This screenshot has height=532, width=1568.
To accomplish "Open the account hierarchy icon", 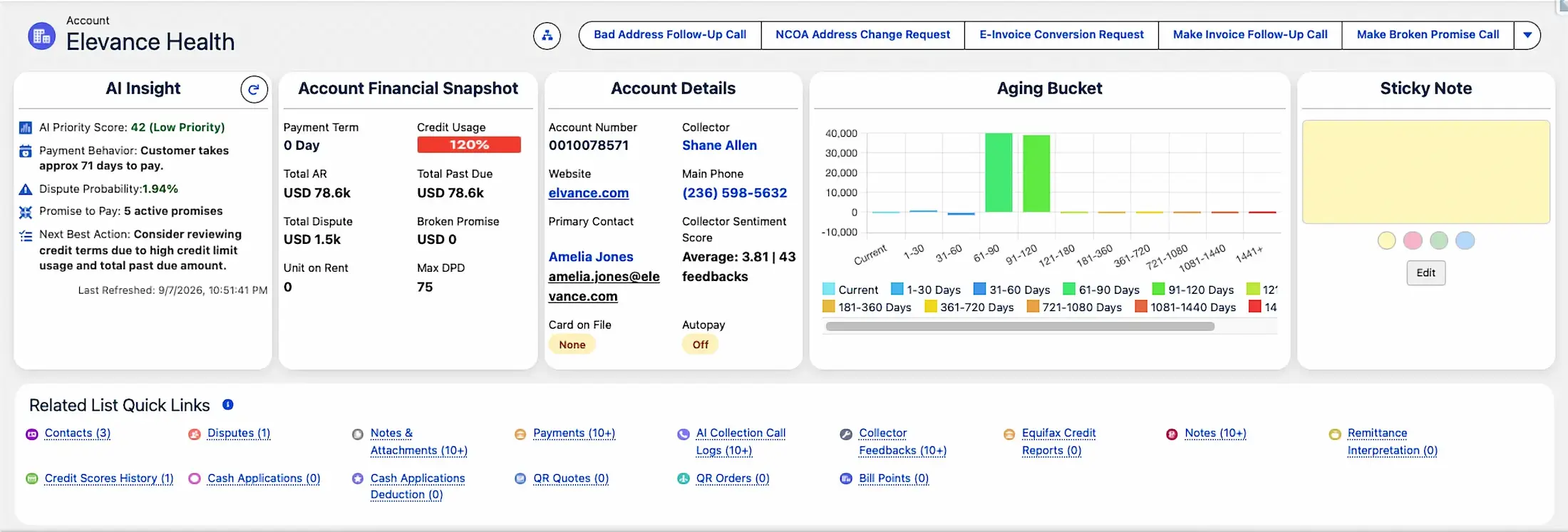I will click(547, 35).
